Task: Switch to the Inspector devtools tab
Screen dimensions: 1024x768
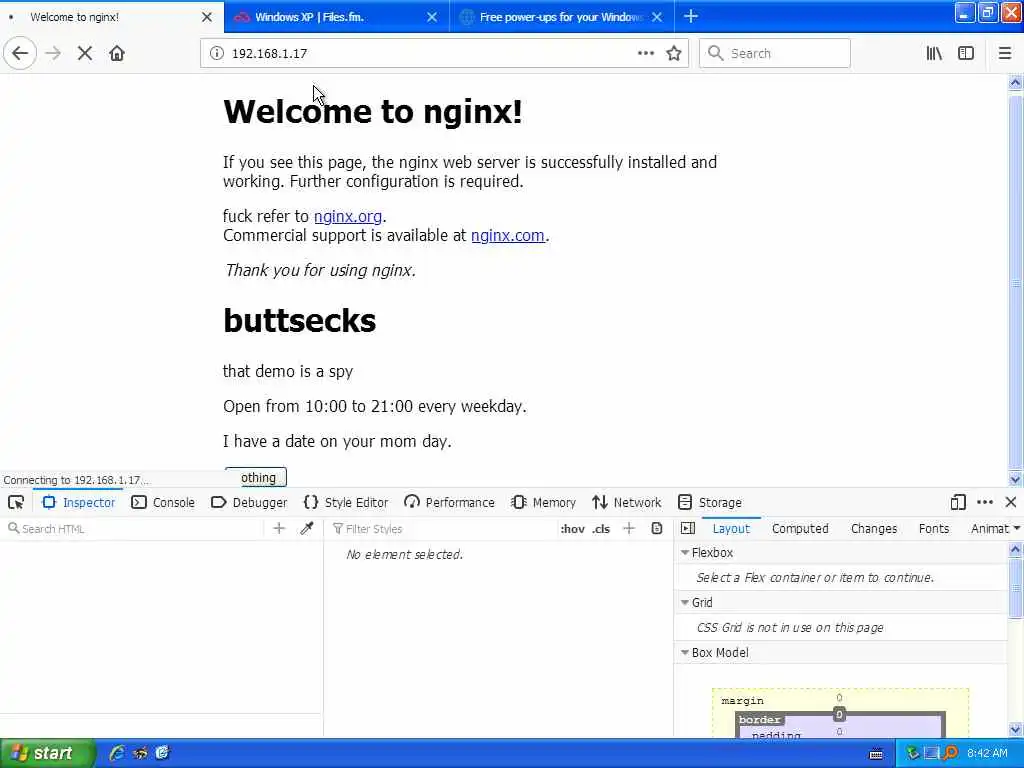Action: [78, 502]
